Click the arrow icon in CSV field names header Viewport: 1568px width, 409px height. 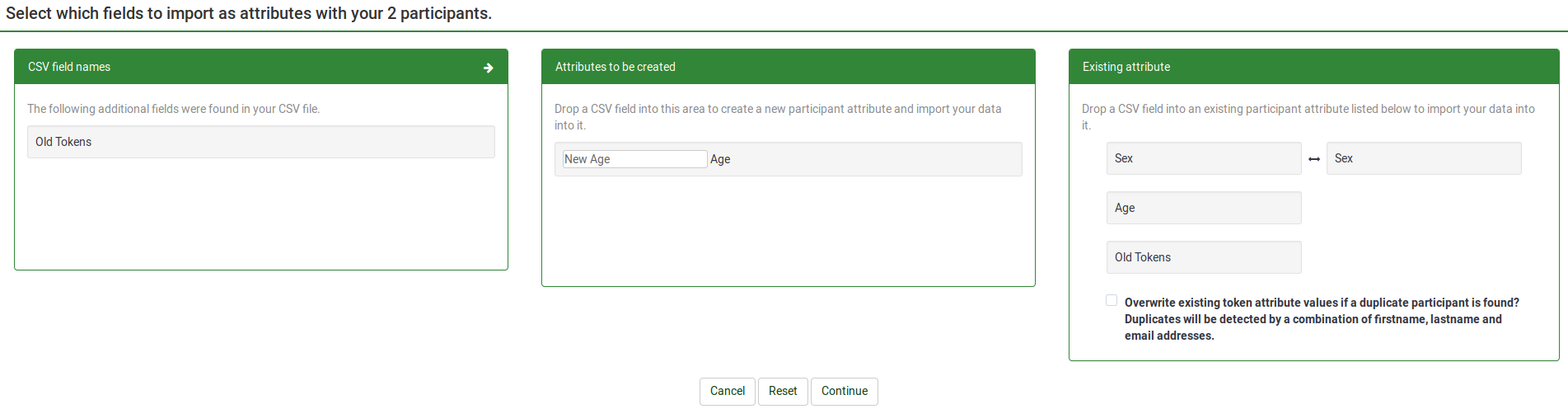click(488, 68)
